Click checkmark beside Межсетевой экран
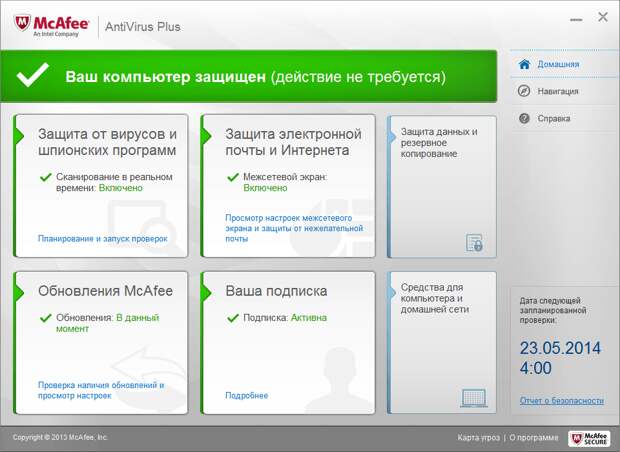Viewport: 620px width, 452px height. click(233, 177)
